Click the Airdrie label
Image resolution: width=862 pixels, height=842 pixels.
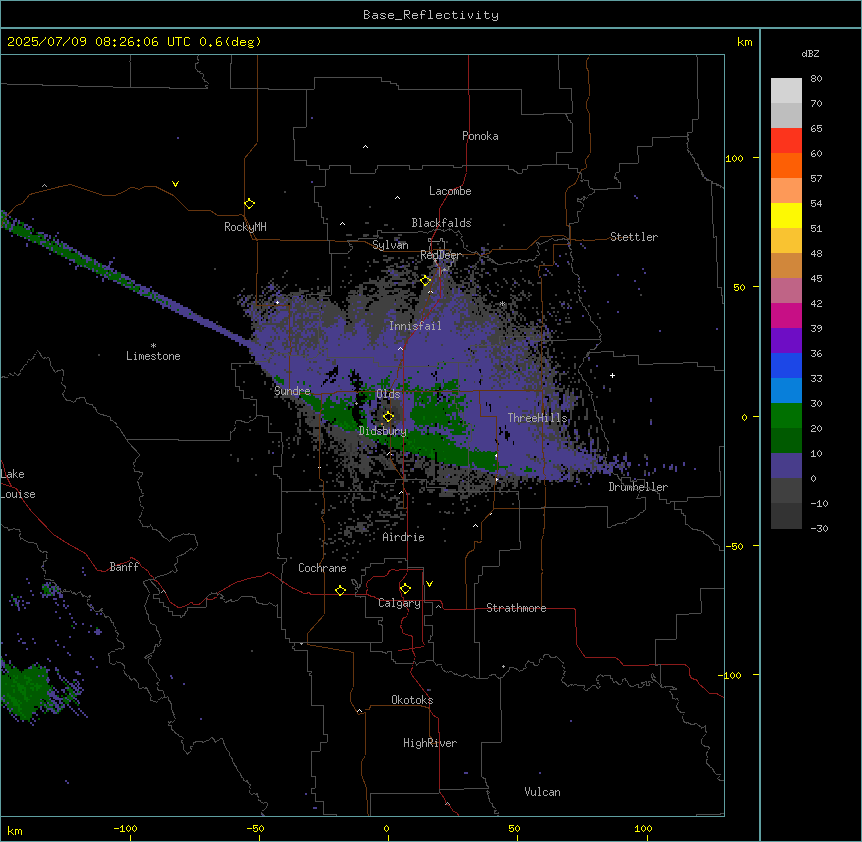pos(404,537)
